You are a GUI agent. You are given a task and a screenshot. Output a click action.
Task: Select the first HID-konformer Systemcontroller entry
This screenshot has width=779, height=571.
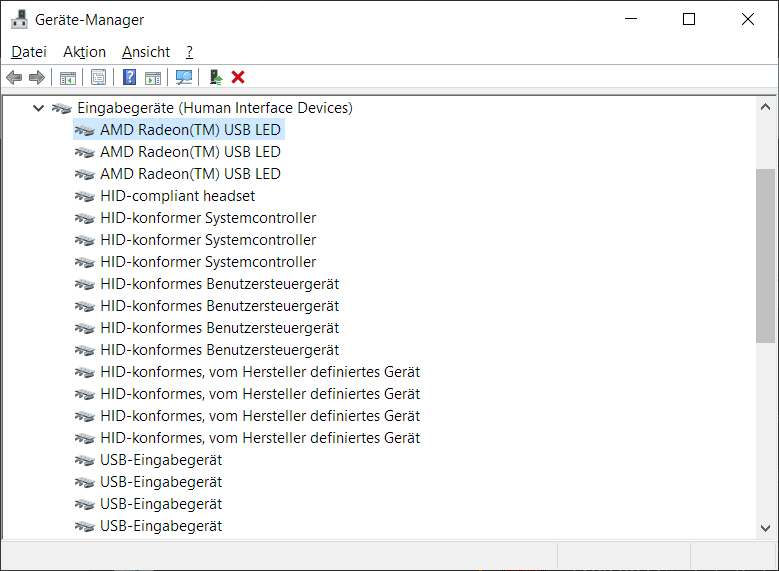tap(208, 218)
